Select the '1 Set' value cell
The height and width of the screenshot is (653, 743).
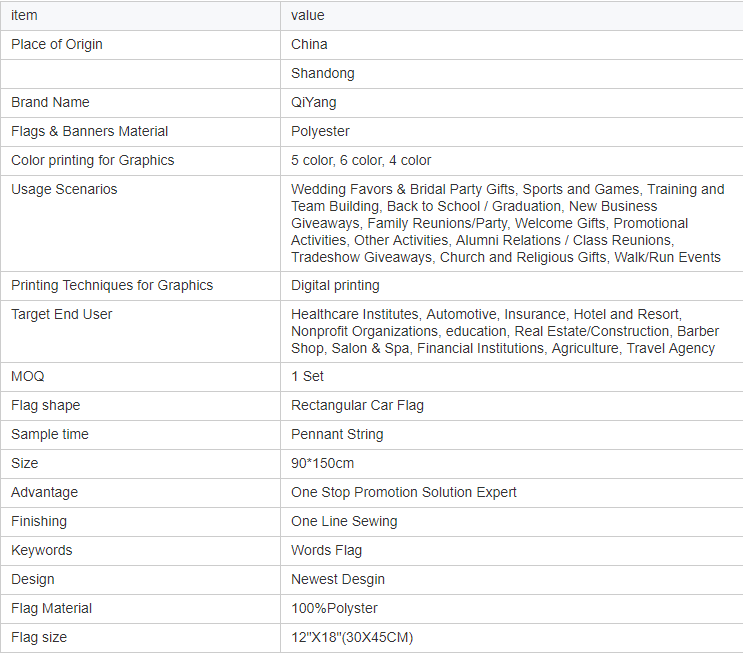coord(307,376)
